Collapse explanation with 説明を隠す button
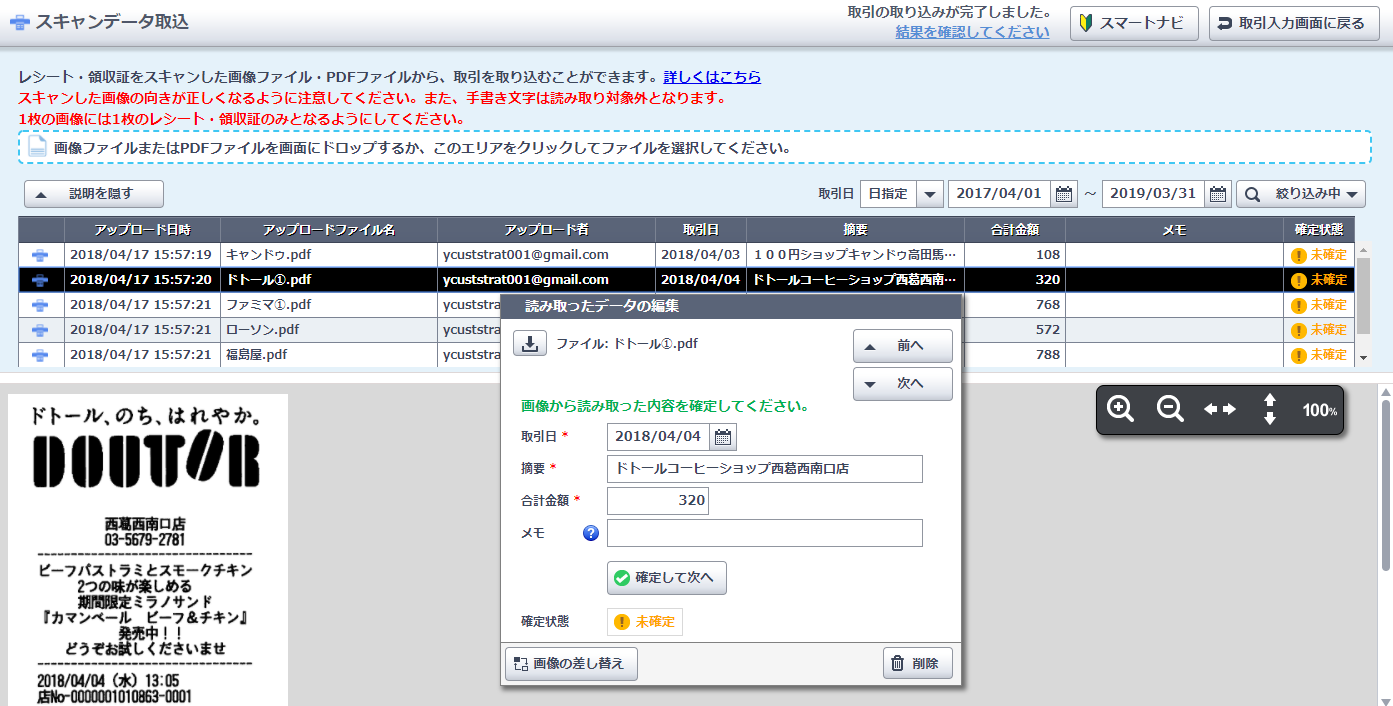1393x706 pixels. [x=94, y=194]
